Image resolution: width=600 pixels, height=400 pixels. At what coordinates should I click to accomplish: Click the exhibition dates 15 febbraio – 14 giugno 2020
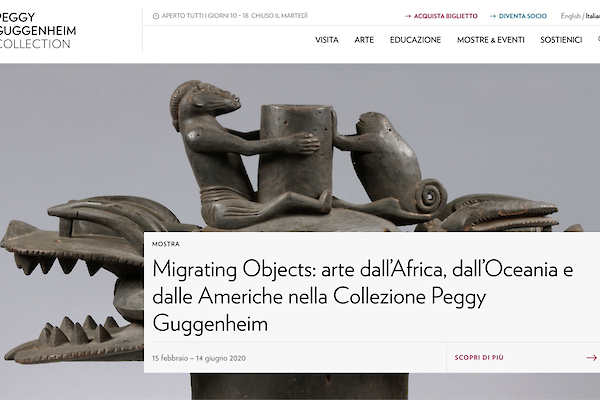(199, 358)
